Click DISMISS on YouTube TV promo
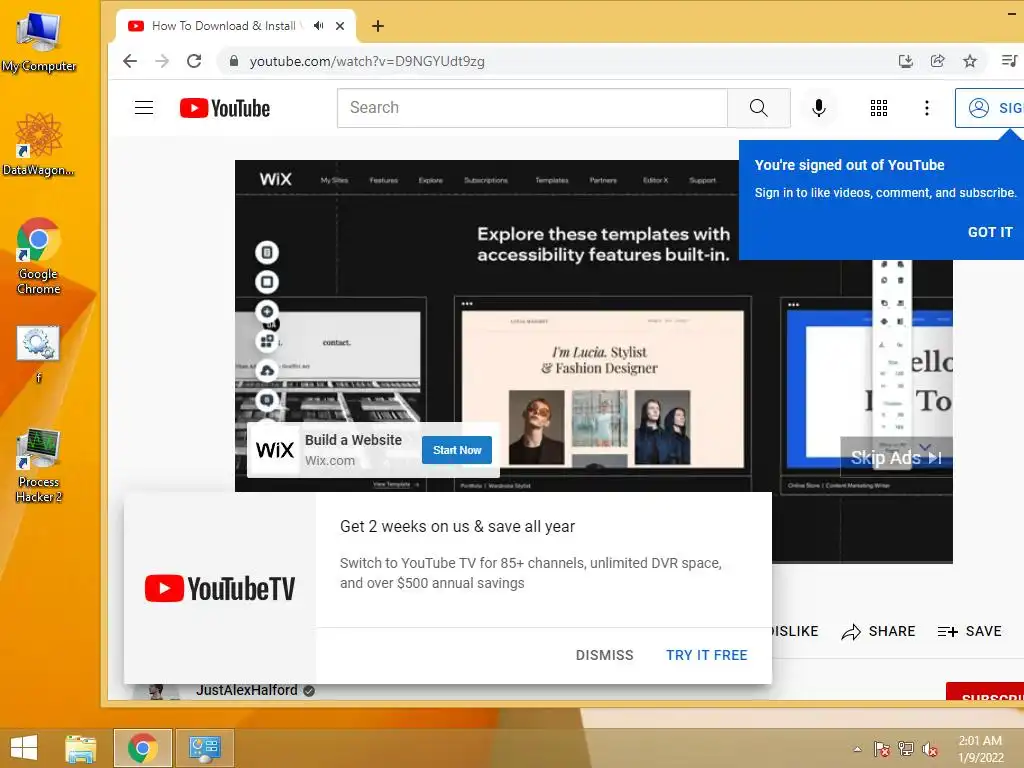 604,655
